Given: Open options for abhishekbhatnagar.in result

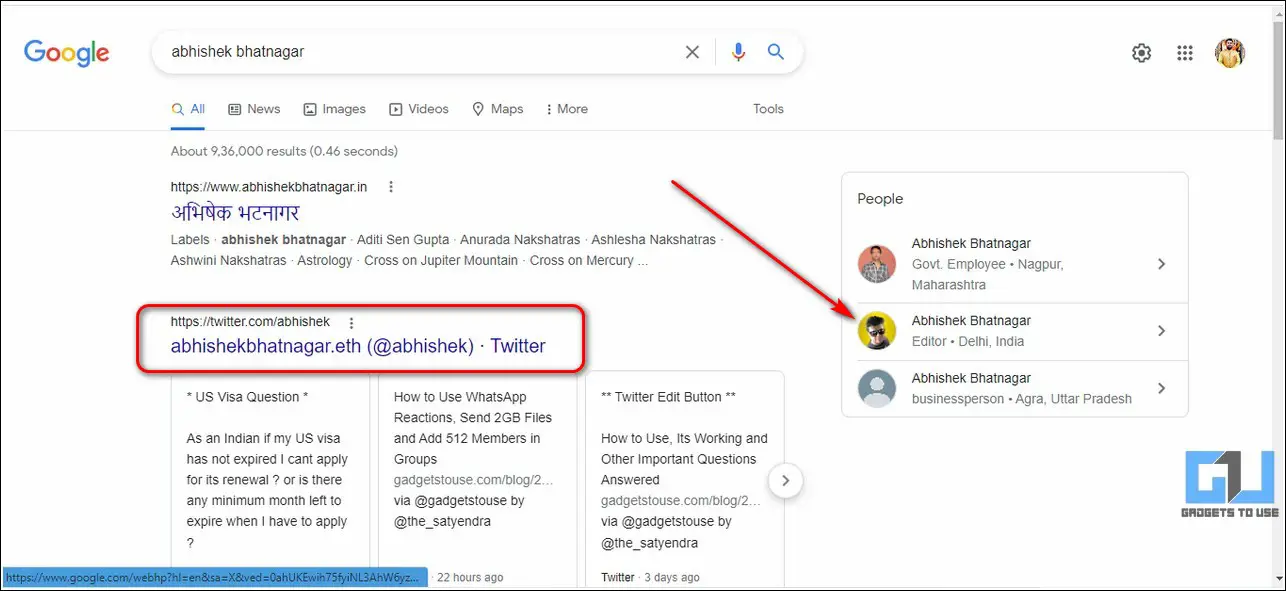Looking at the screenshot, I should coord(391,187).
